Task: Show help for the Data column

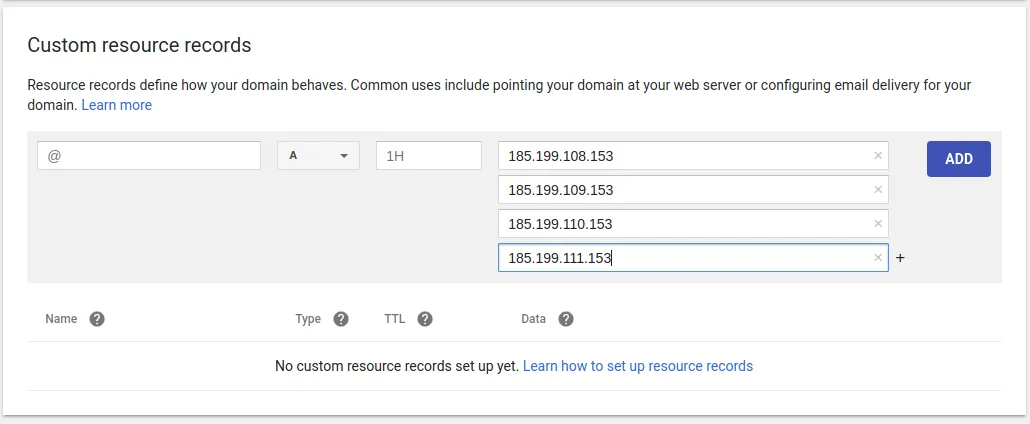Action: (x=566, y=319)
